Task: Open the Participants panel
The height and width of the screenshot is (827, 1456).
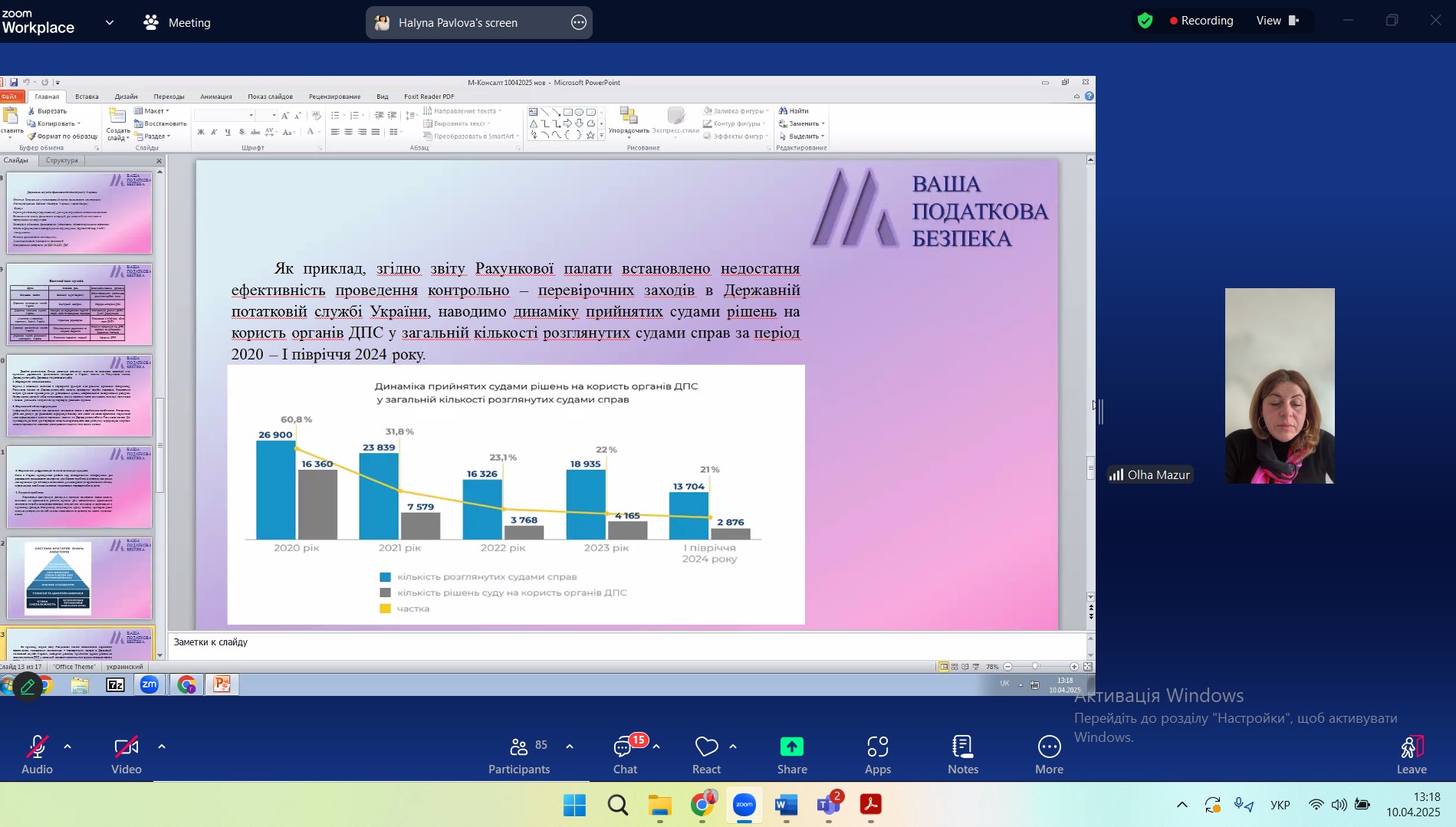Action: tap(519, 755)
